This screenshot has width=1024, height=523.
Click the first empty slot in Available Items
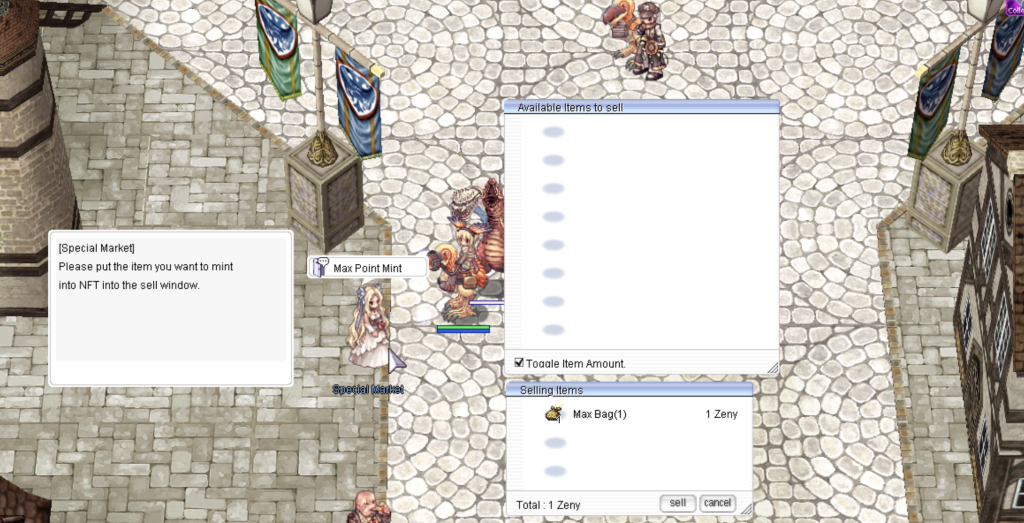[x=553, y=132]
